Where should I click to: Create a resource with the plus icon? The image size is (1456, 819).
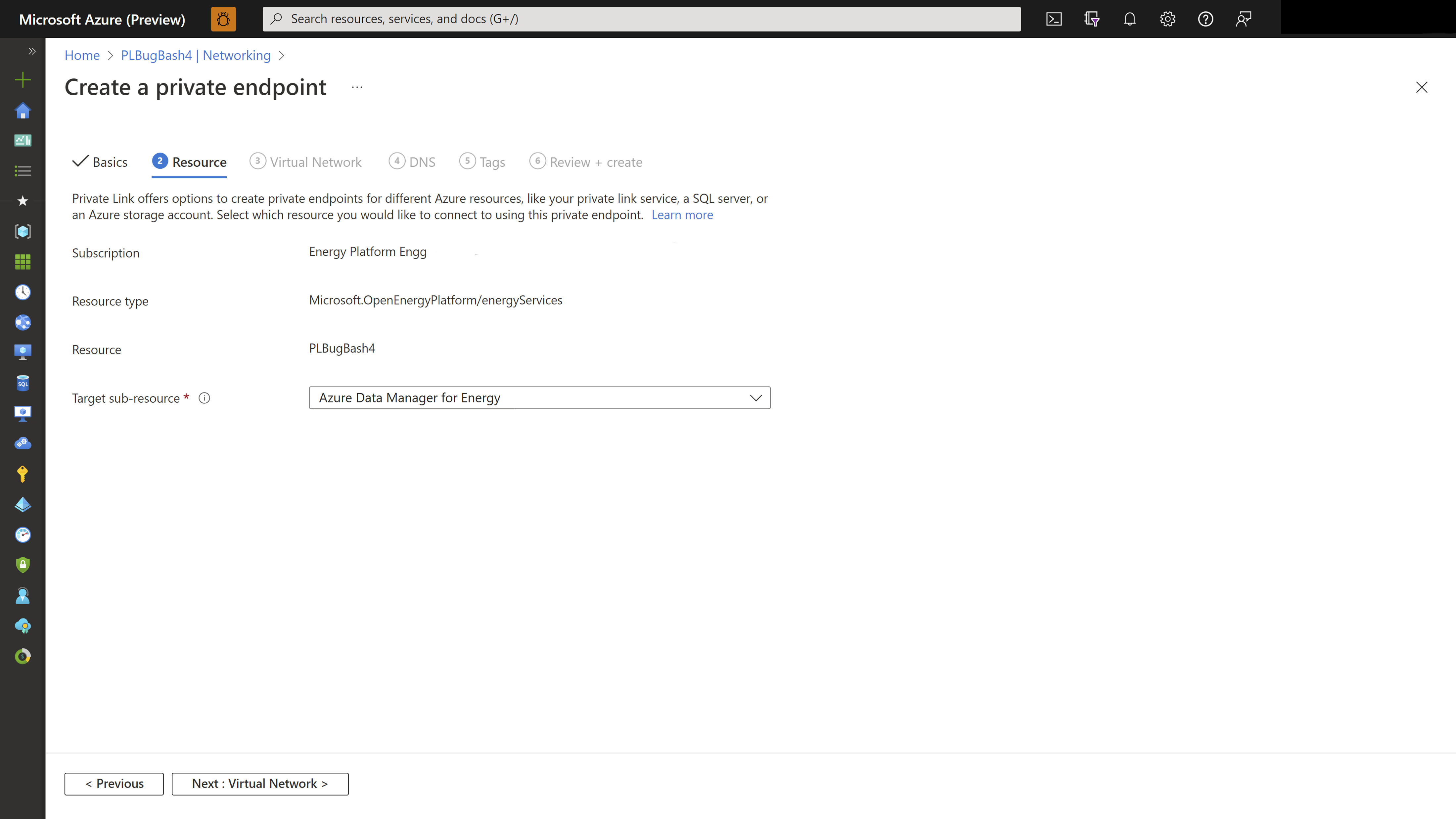point(23,80)
